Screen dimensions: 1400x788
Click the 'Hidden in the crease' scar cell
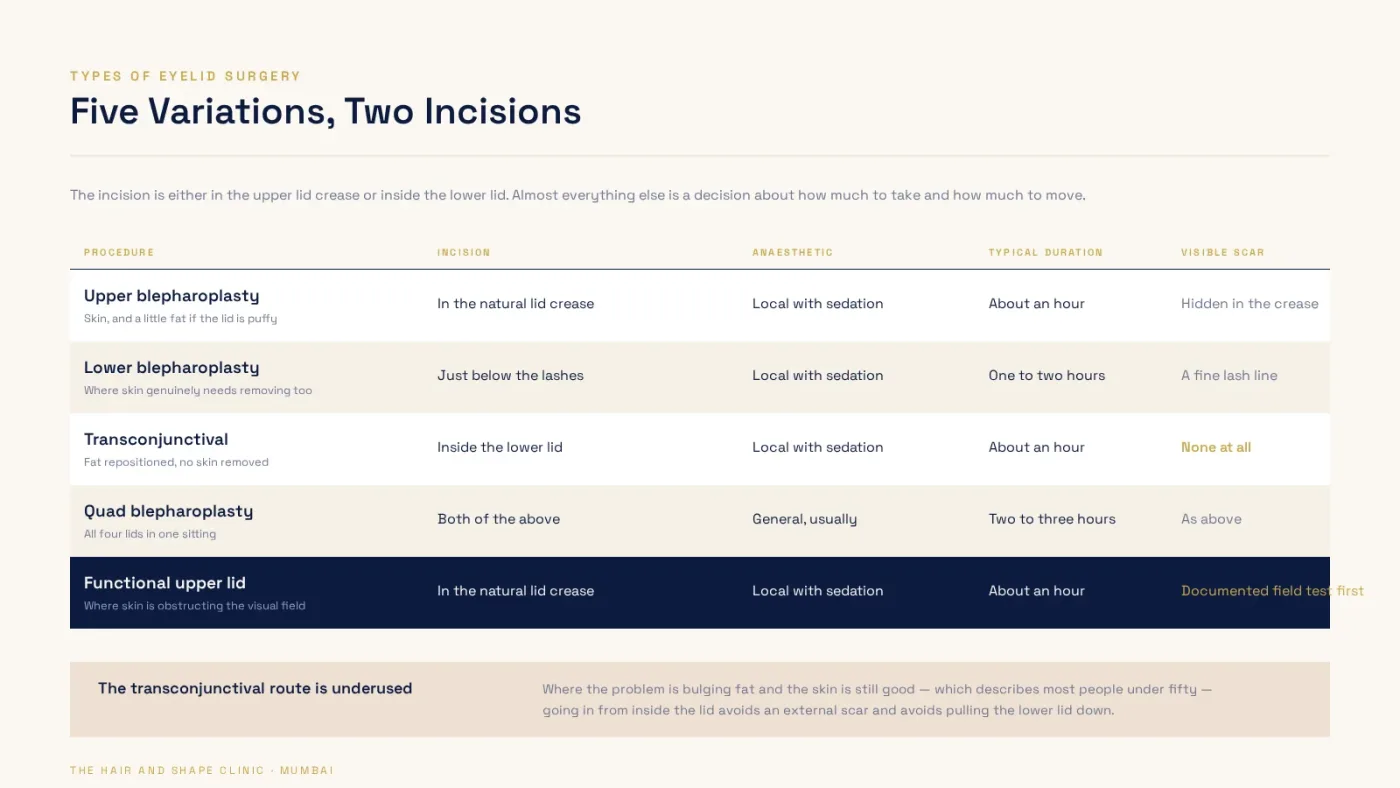(x=1249, y=303)
